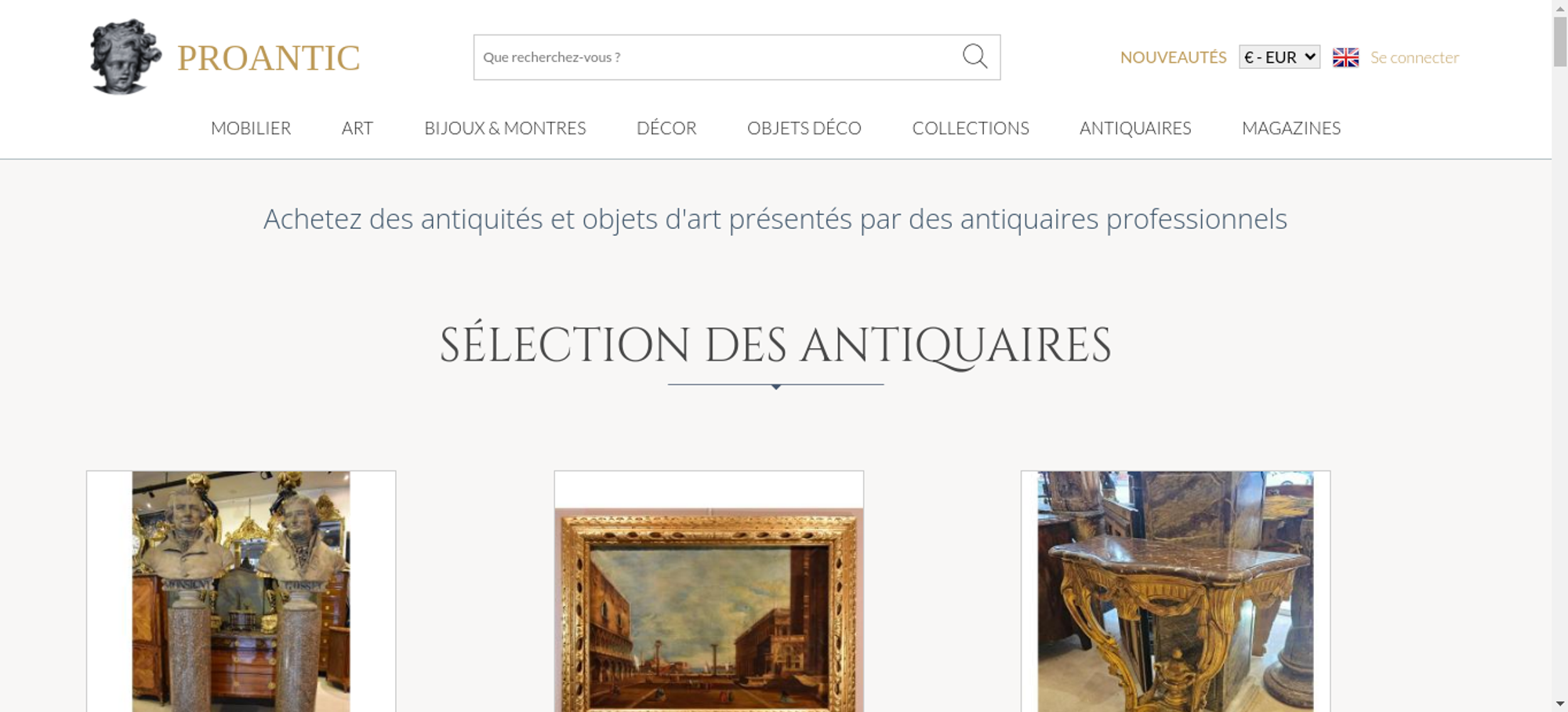Open the gilded marble-top console table thumbnail
The height and width of the screenshot is (712, 1568).
tap(1175, 591)
